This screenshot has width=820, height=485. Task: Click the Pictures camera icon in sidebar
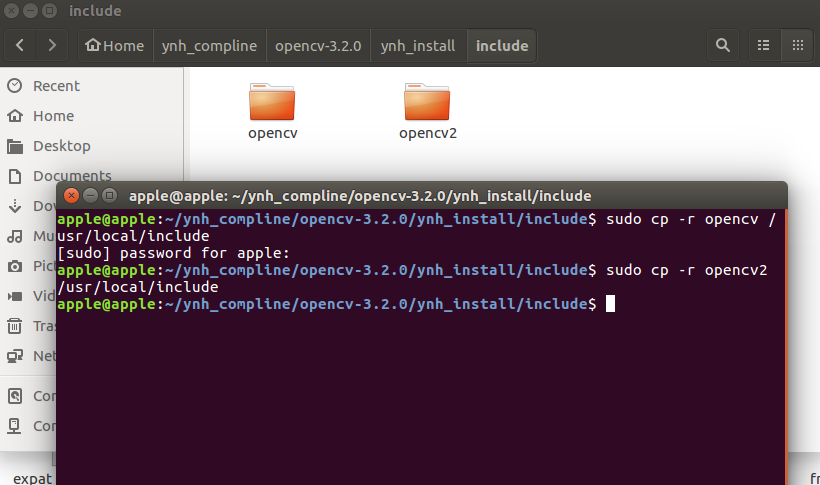[15, 266]
